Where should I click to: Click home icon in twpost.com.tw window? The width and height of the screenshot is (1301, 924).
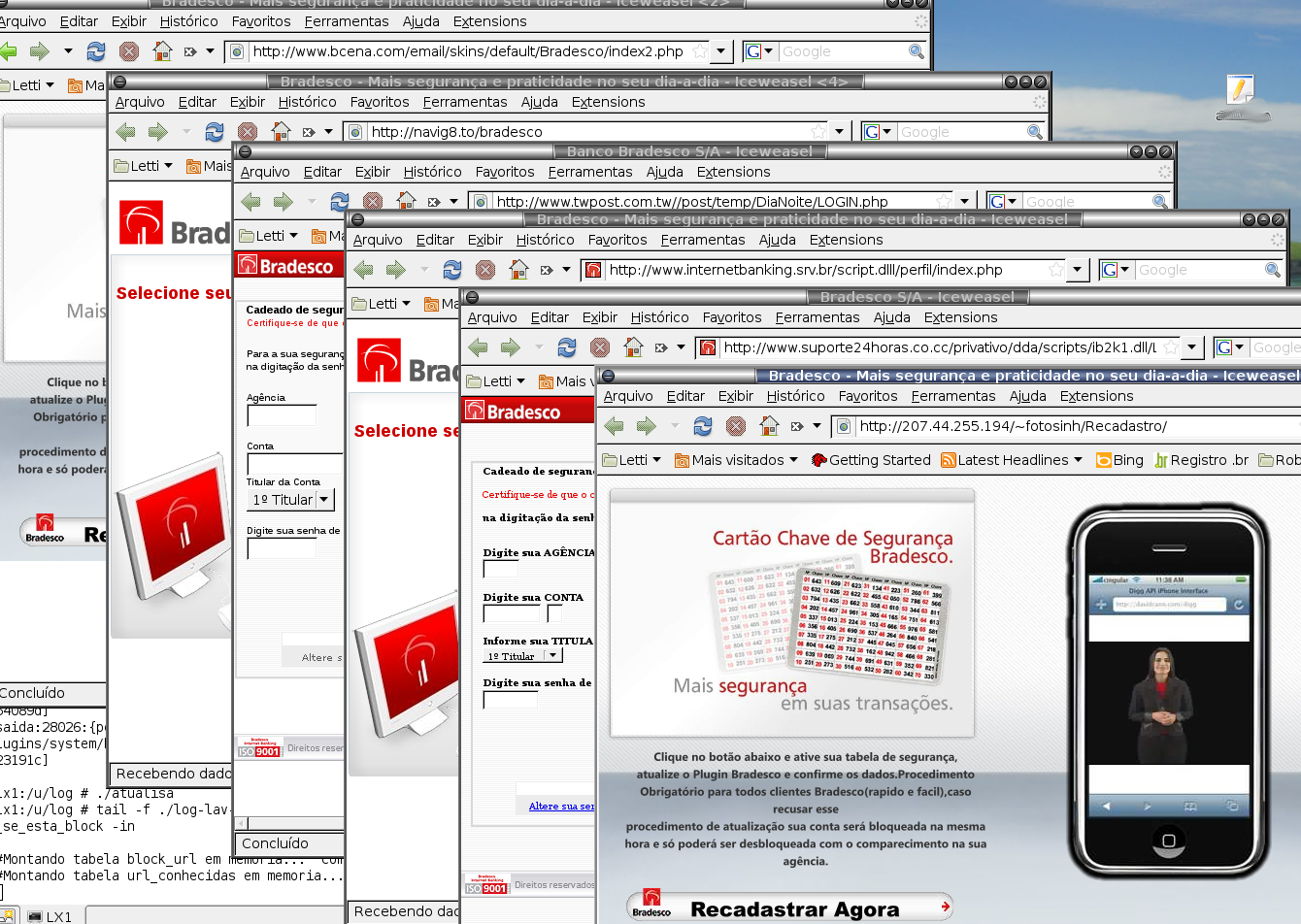(x=406, y=201)
